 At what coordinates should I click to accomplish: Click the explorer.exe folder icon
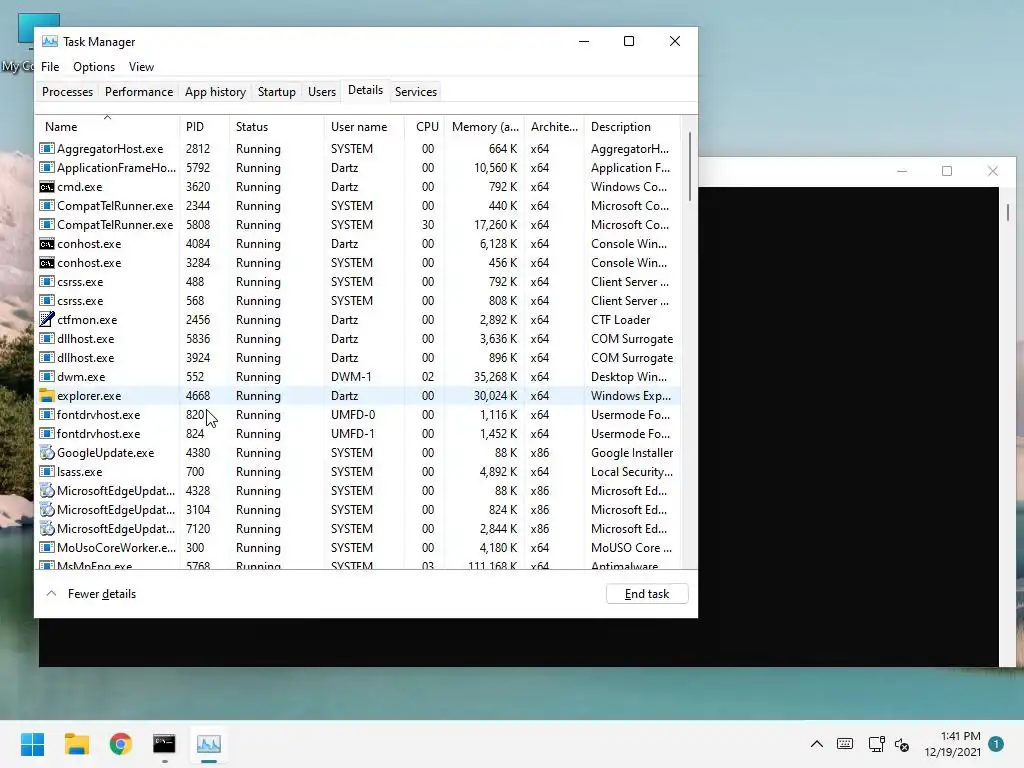(x=46, y=396)
